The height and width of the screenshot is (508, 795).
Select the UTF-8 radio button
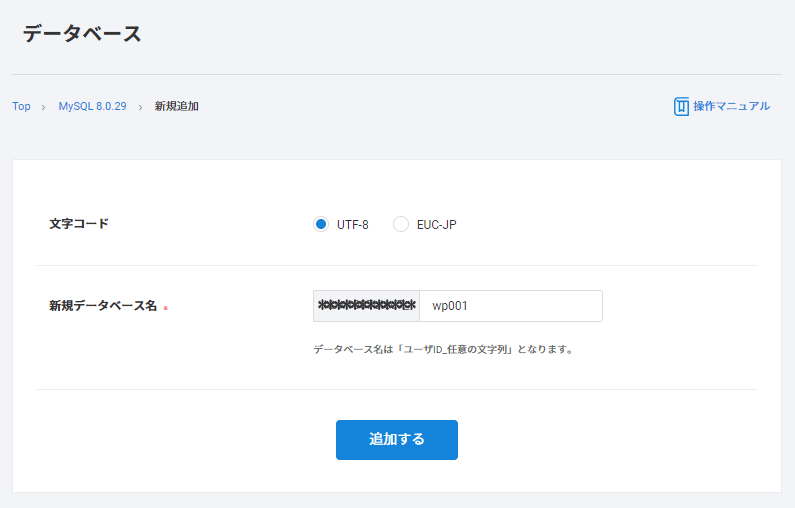321,224
